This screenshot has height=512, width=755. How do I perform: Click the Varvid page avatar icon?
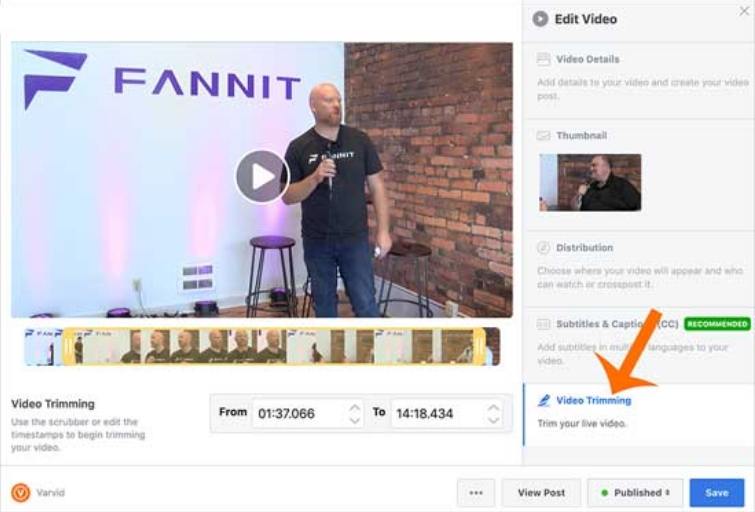click(x=21, y=493)
